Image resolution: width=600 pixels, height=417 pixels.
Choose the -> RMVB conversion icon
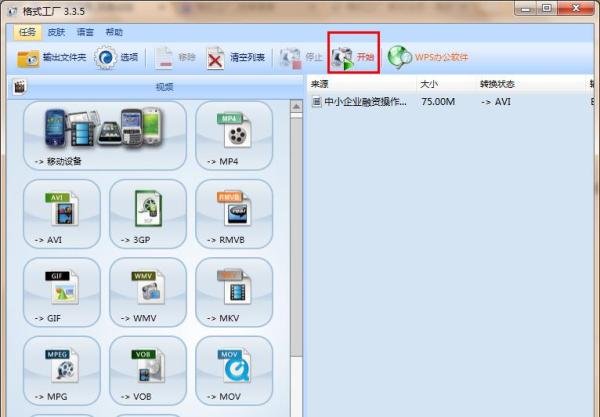[234, 214]
